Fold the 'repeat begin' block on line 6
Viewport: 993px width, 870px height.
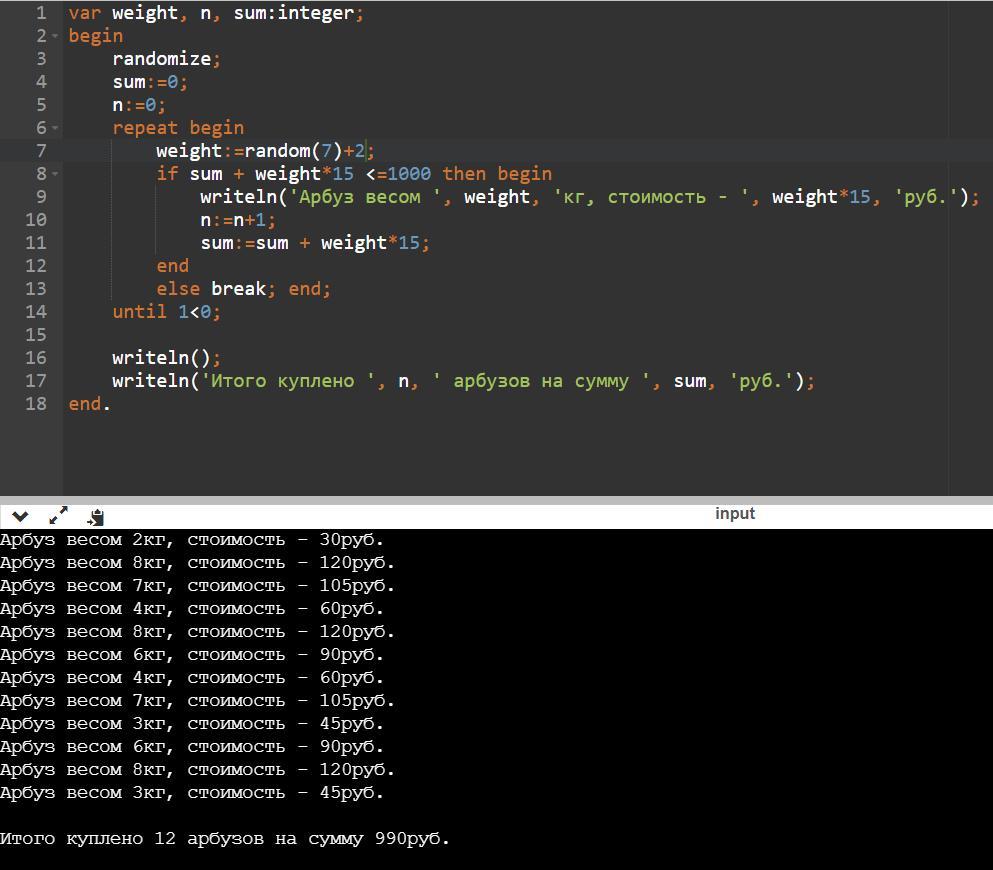(x=55, y=128)
